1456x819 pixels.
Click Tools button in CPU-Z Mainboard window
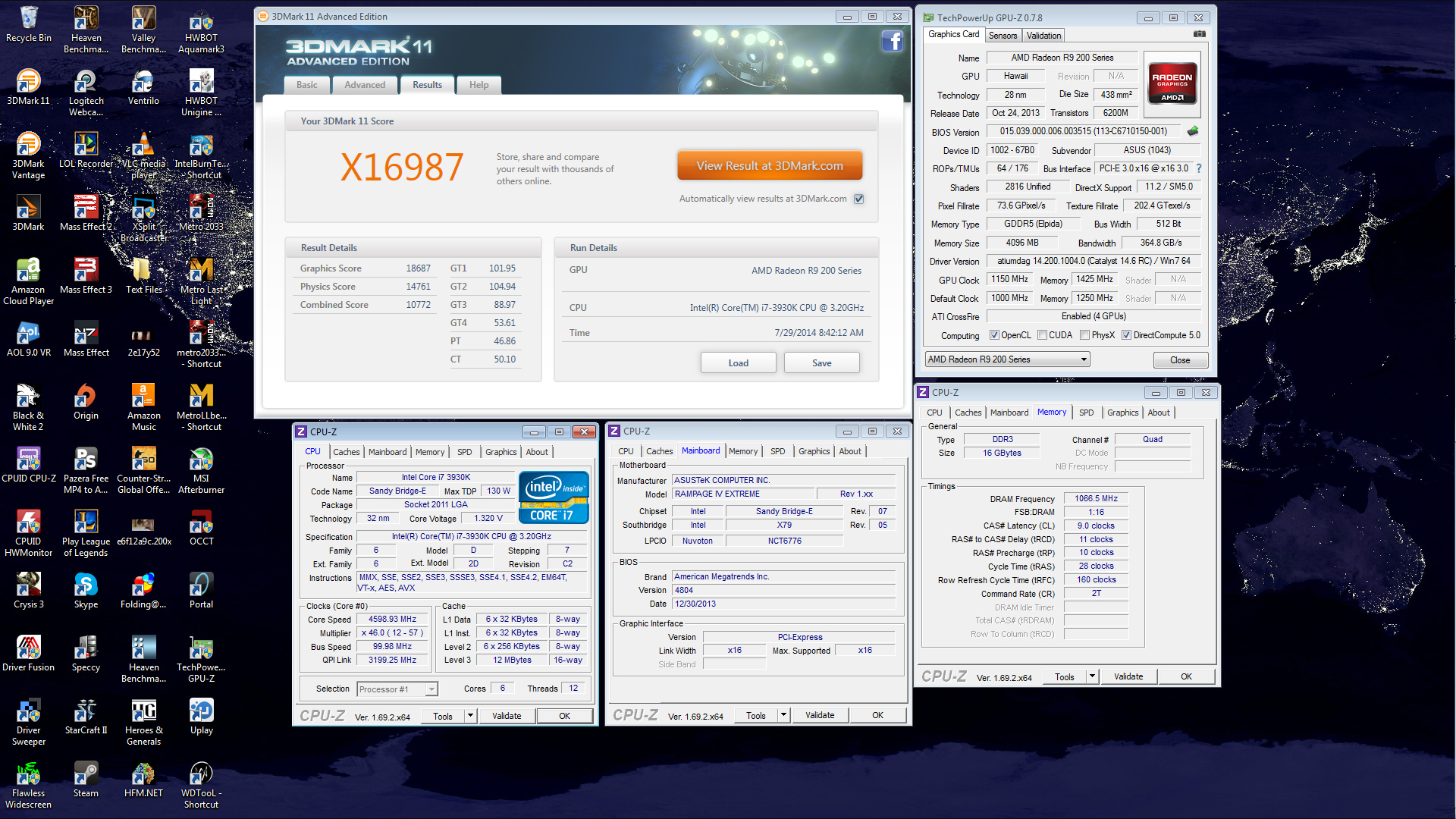[x=756, y=715]
